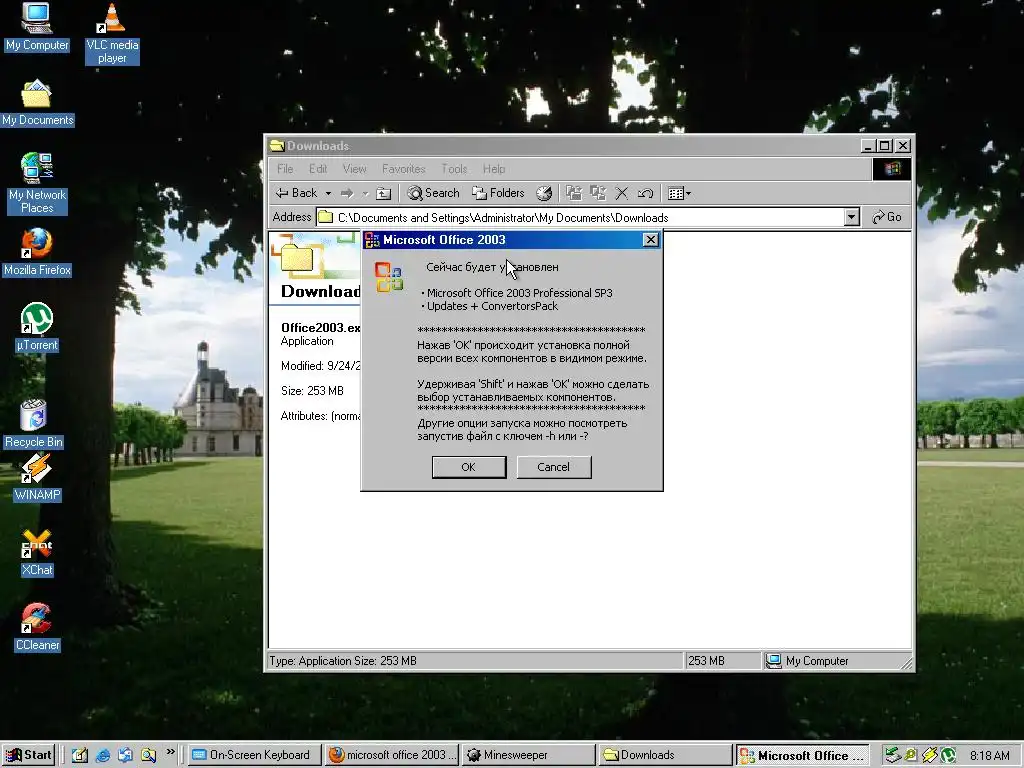Open the File menu
Screen dimensions: 1024x768
point(285,169)
